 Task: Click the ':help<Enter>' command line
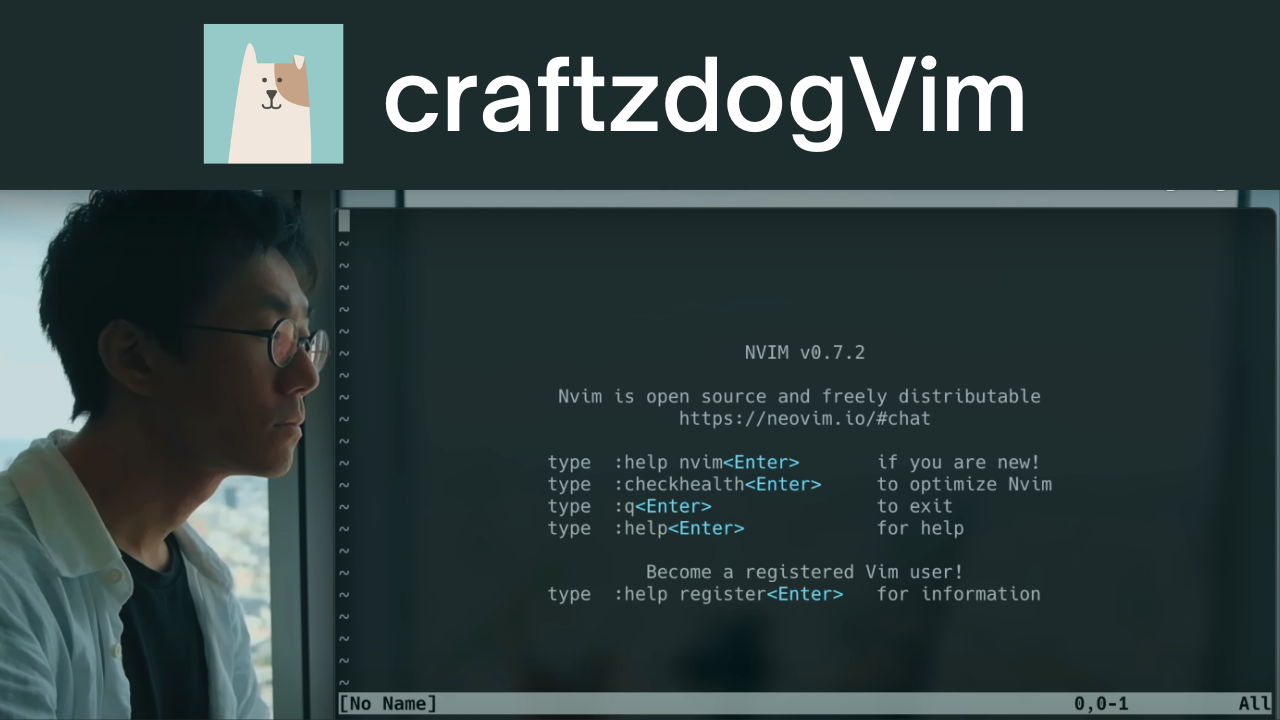(x=679, y=529)
